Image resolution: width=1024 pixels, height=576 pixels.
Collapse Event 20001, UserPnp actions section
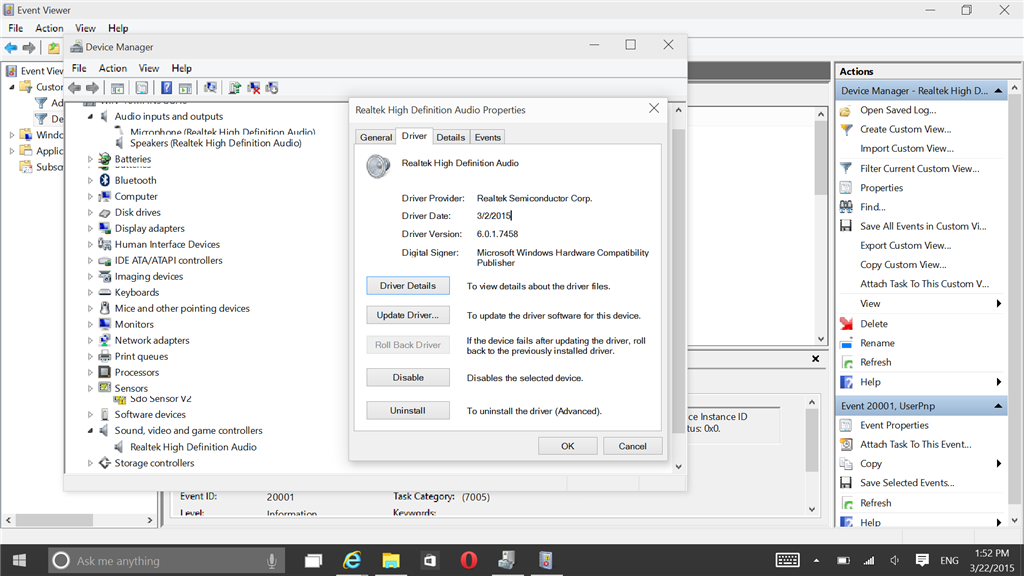pyautogui.click(x=998, y=406)
